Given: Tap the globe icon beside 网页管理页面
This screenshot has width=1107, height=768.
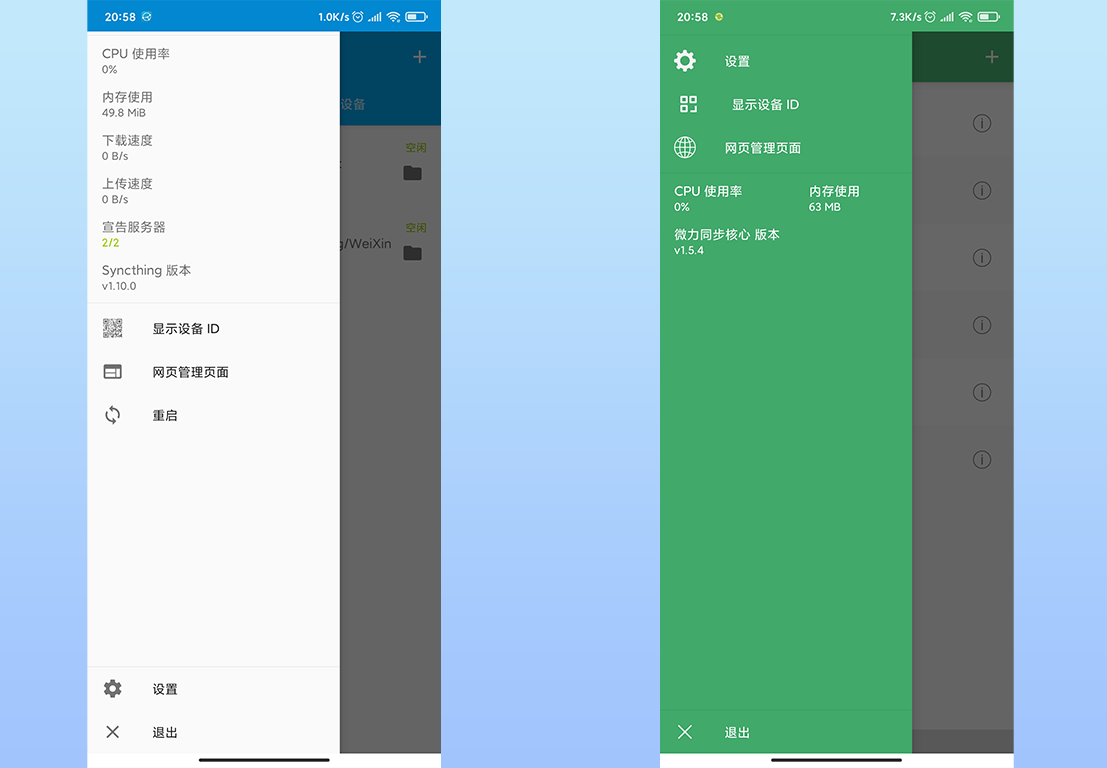Looking at the screenshot, I should tap(684, 146).
